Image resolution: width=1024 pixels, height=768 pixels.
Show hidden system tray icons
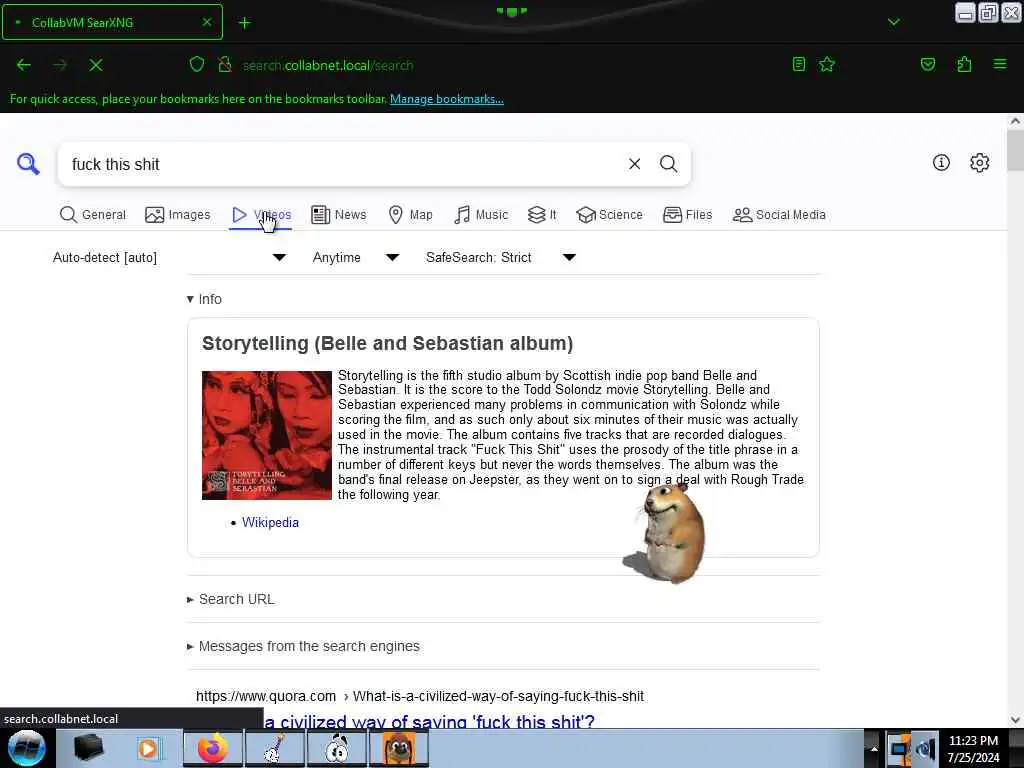874,748
